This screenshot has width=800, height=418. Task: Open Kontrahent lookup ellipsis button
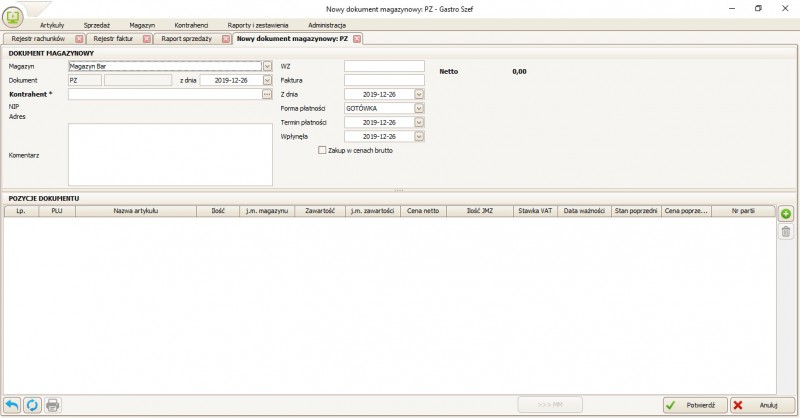267,94
